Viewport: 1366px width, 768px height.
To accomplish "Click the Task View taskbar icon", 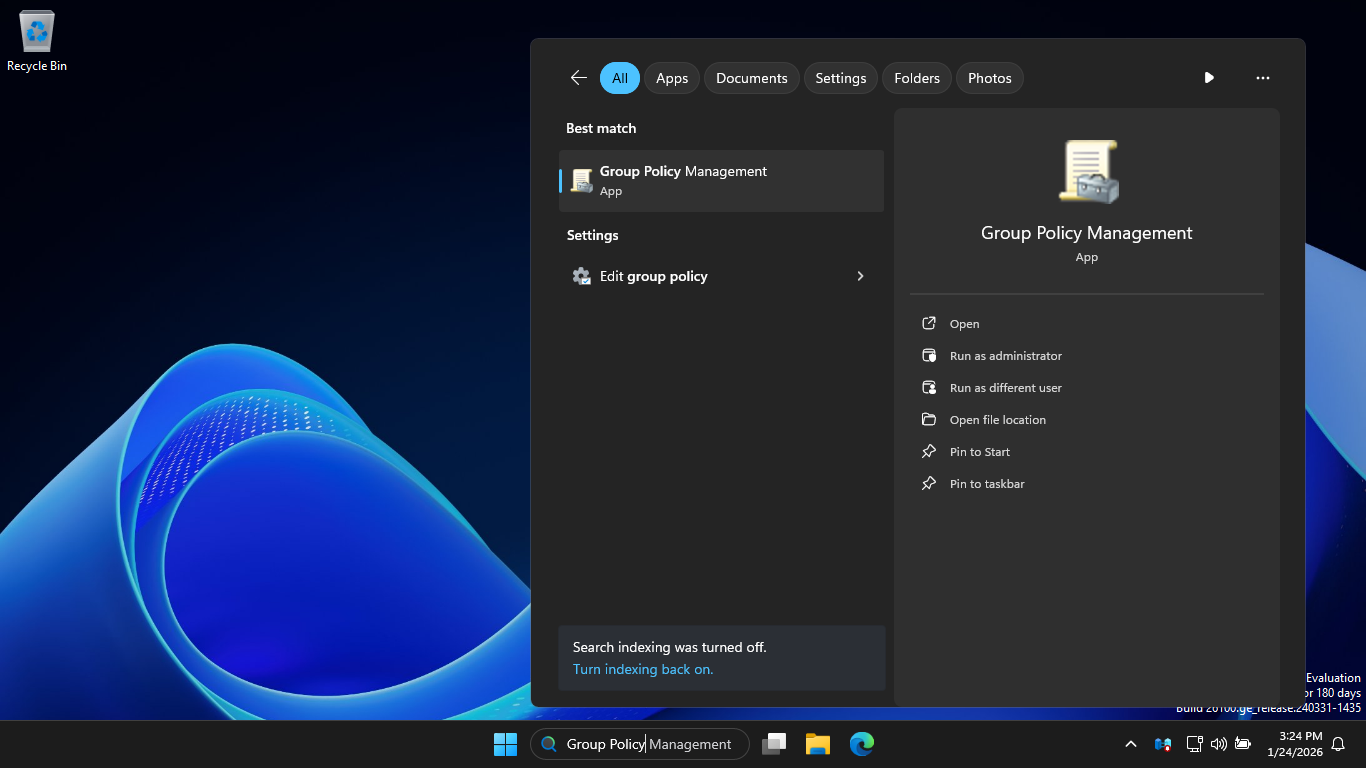I will tap(774, 744).
